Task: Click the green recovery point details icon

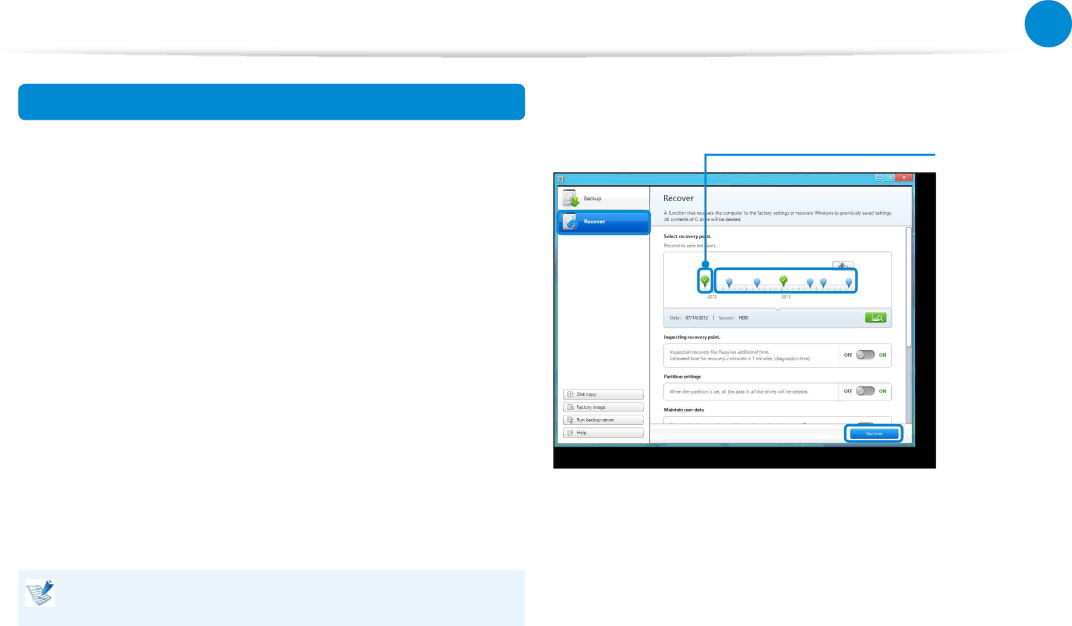Action: click(876, 318)
